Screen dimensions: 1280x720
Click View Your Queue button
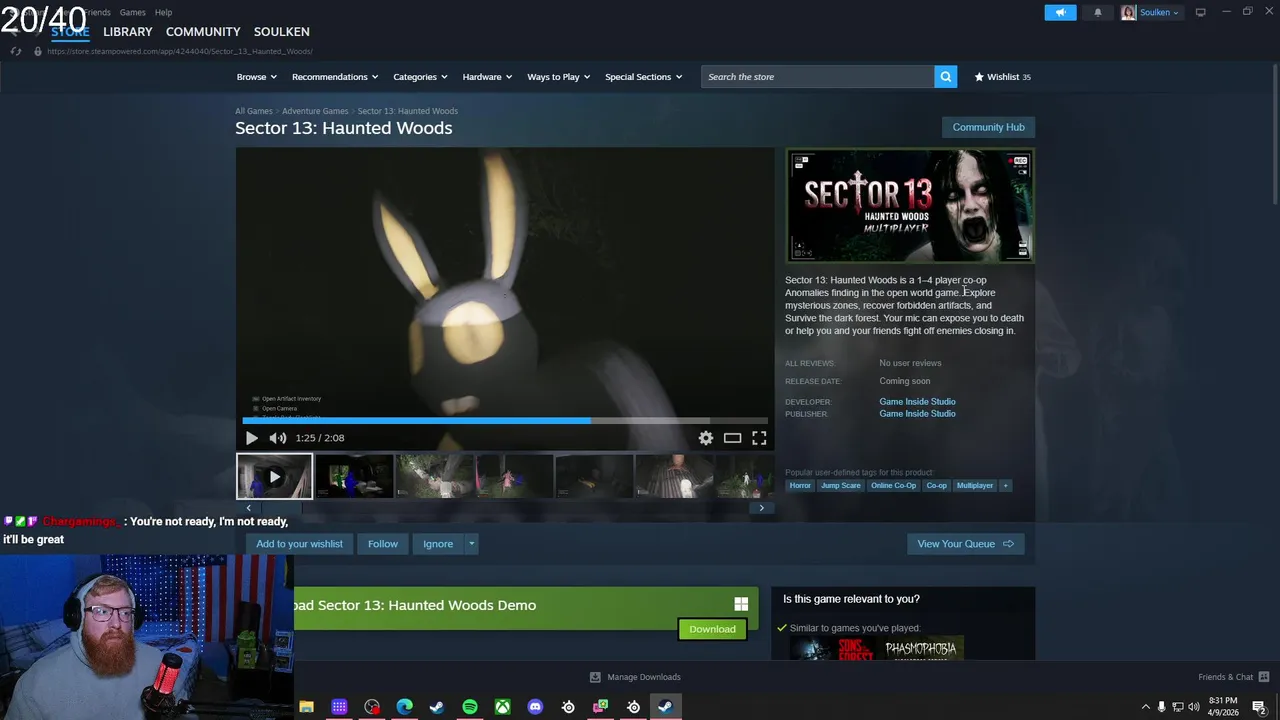(x=965, y=544)
